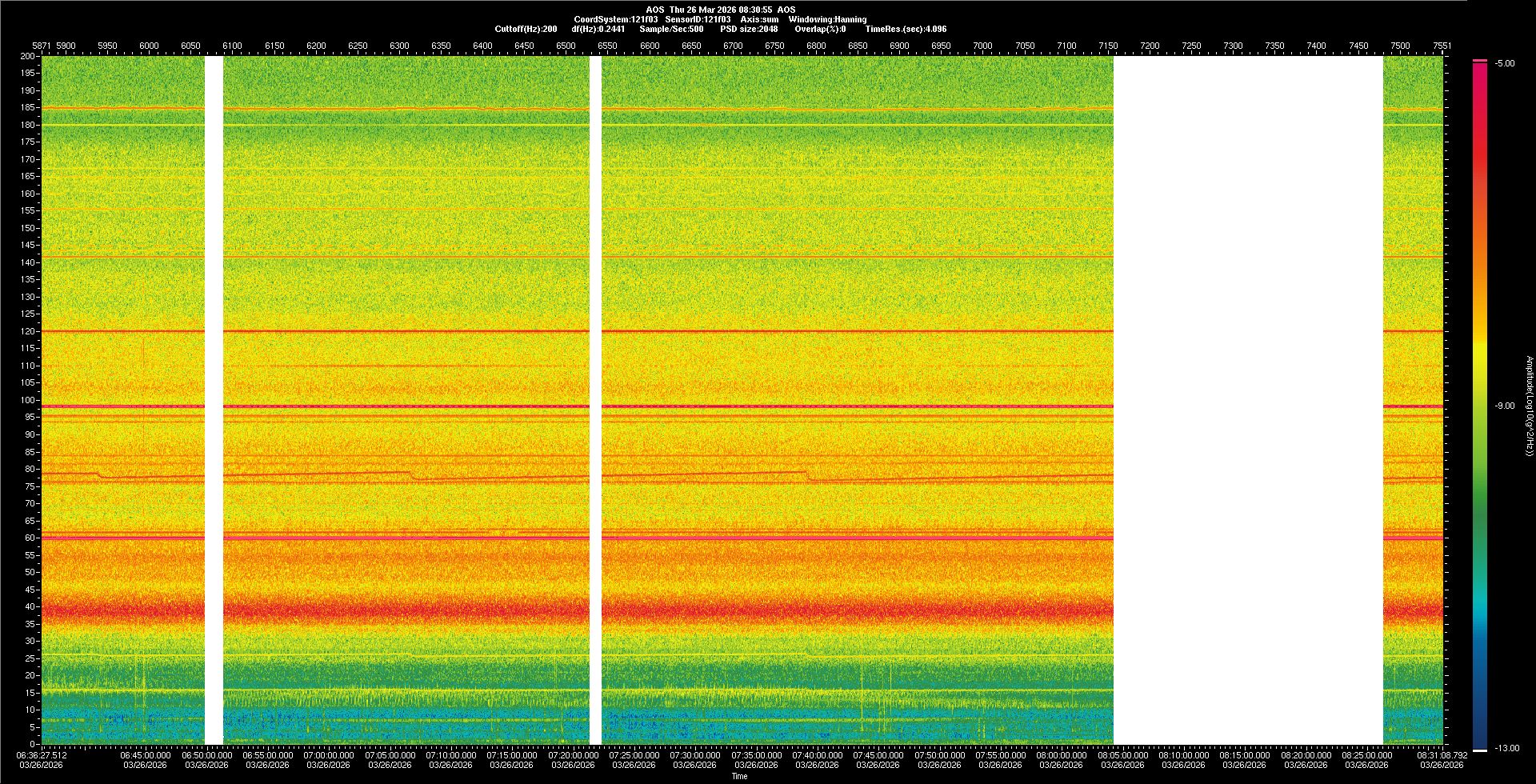This screenshot has width=1536, height=784.
Task: Click the 07:30:00.000 time axis label
Action: coord(694,754)
